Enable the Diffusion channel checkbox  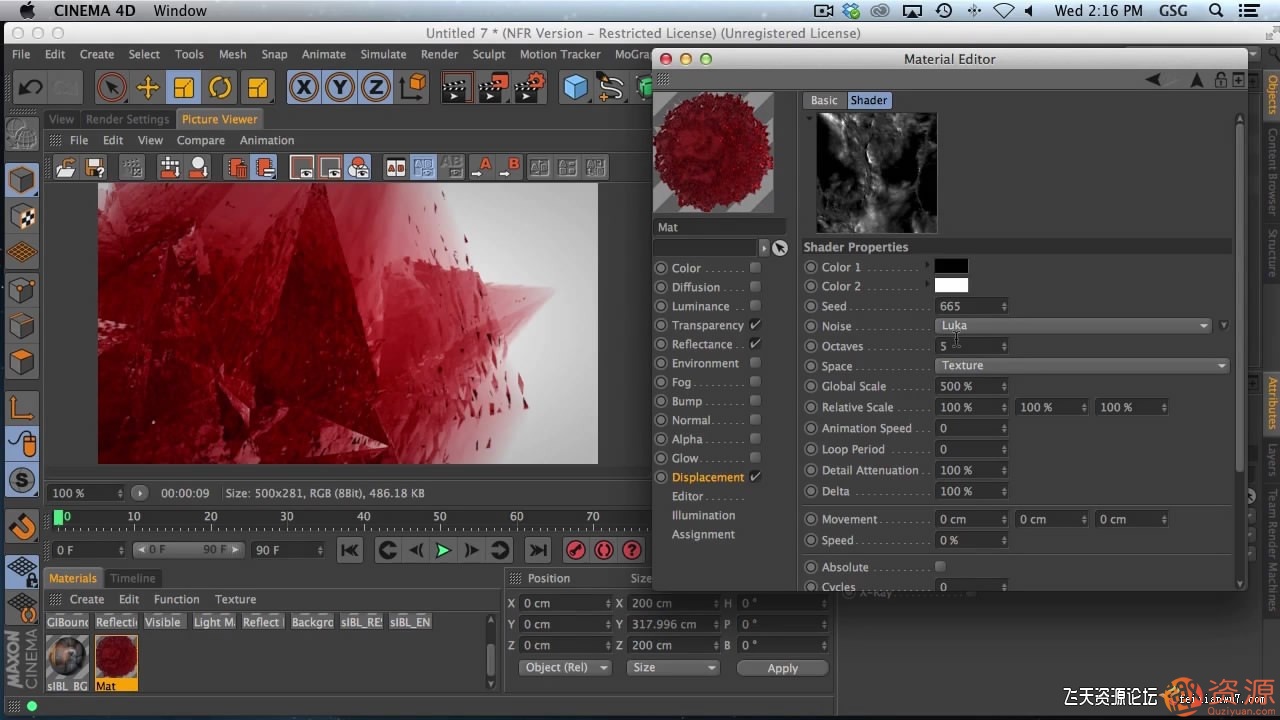(755, 287)
